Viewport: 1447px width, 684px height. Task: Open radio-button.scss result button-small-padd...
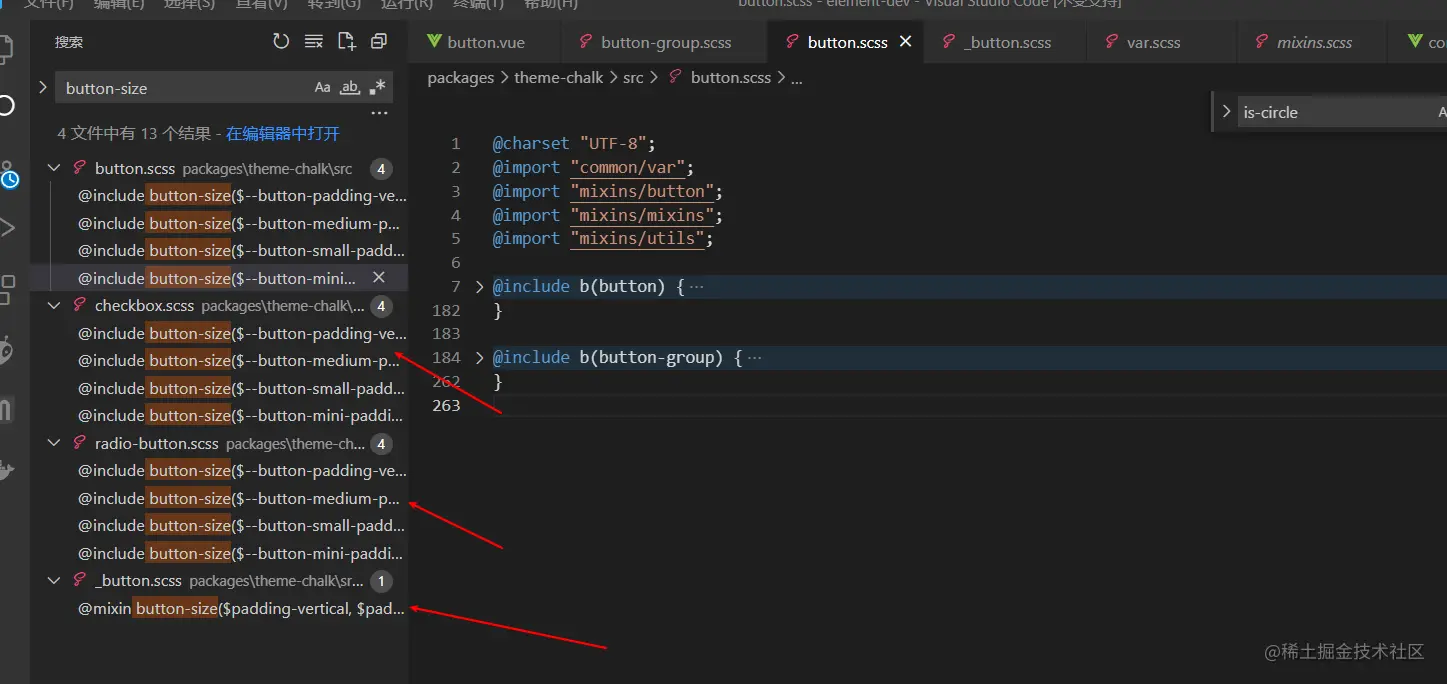pos(242,525)
